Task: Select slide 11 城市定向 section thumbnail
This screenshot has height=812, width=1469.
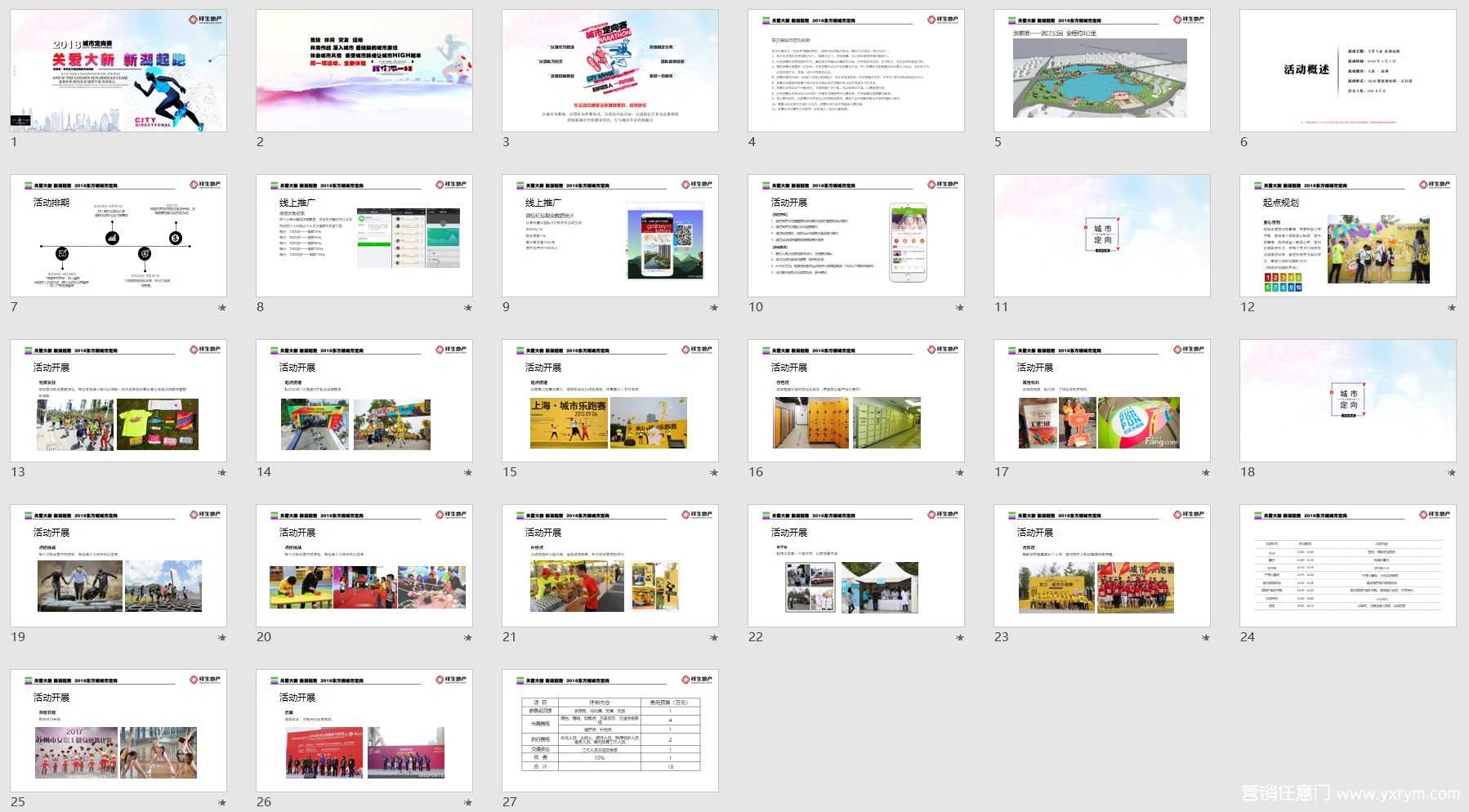Action: [x=1101, y=236]
